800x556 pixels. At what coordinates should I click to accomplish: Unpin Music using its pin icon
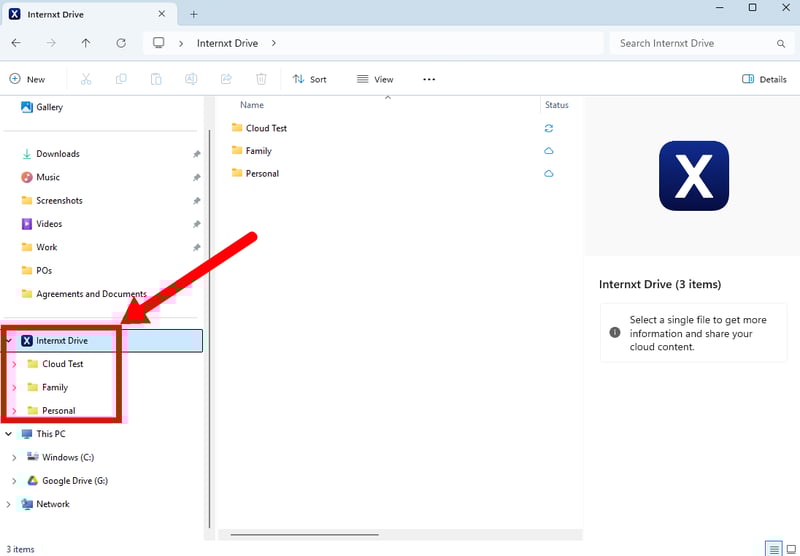point(196,178)
